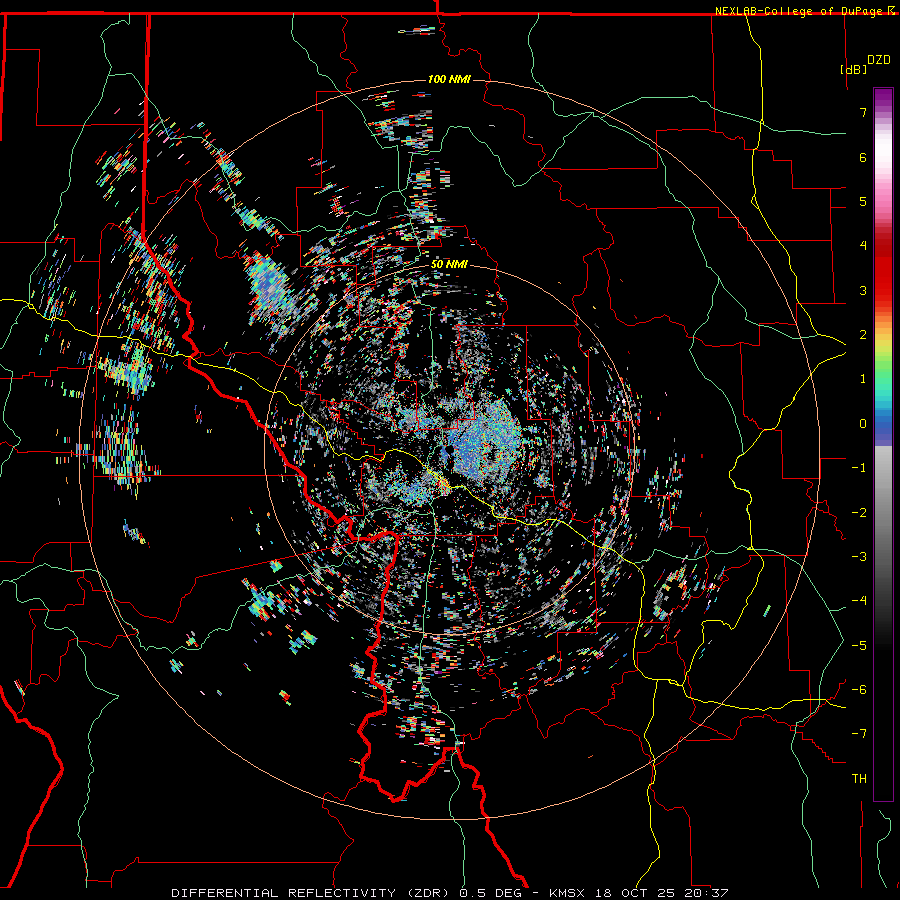This screenshot has height=900, width=900.
Task: Click the KMSX 18 OCT 25 20:37 timestamp
Action: pyautogui.click(x=639, y=893)
